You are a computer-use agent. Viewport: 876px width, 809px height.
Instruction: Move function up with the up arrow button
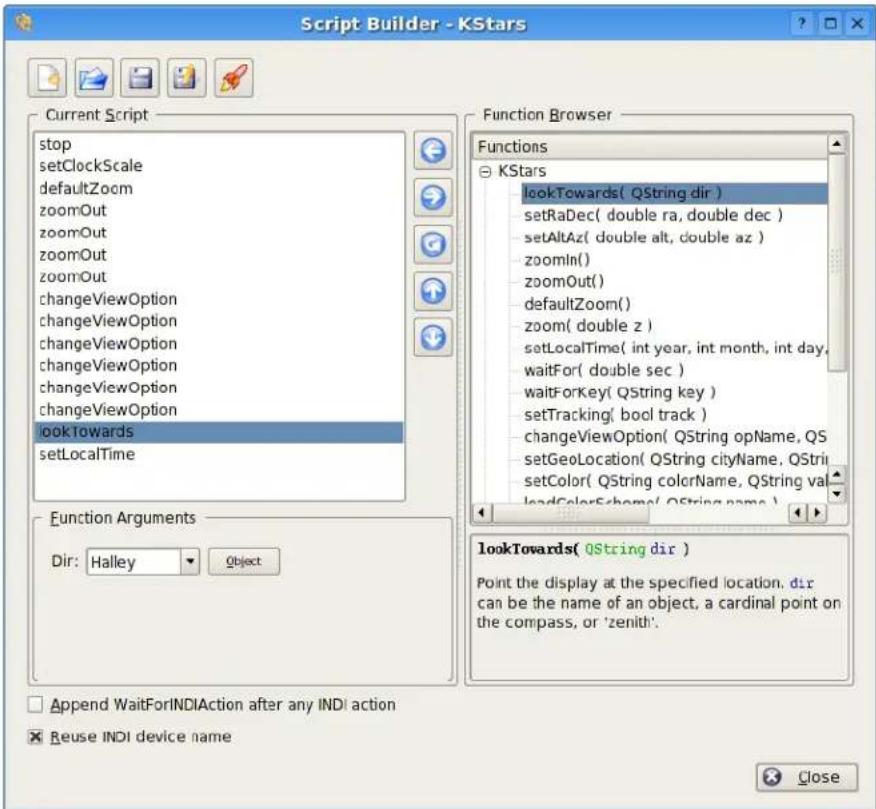pos(433,291)
